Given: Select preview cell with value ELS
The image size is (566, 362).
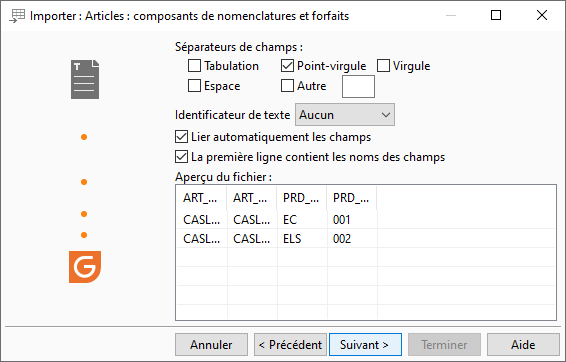Looking at the screenshot, I should [x=302, y=239].
